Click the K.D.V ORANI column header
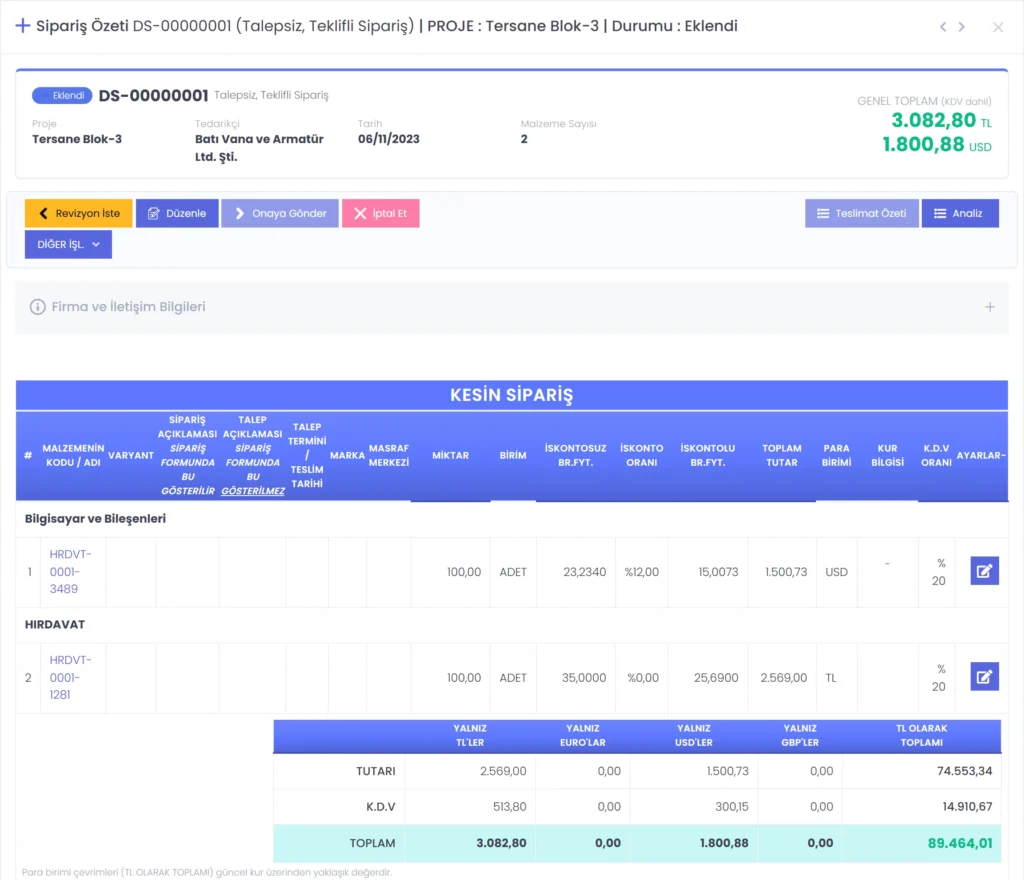This screenshot has width=1024, height=880. click(936, 456)
